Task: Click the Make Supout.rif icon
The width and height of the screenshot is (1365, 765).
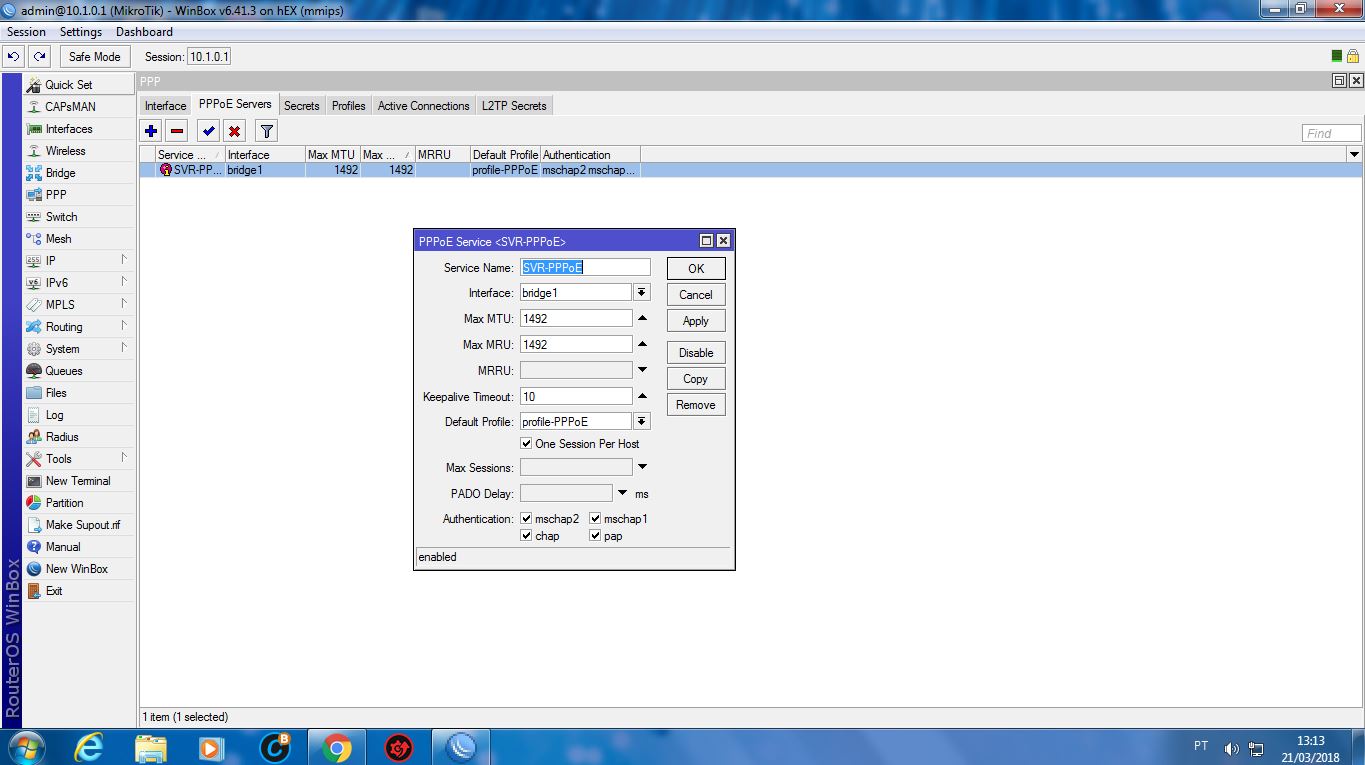Action: pos(34,525)
